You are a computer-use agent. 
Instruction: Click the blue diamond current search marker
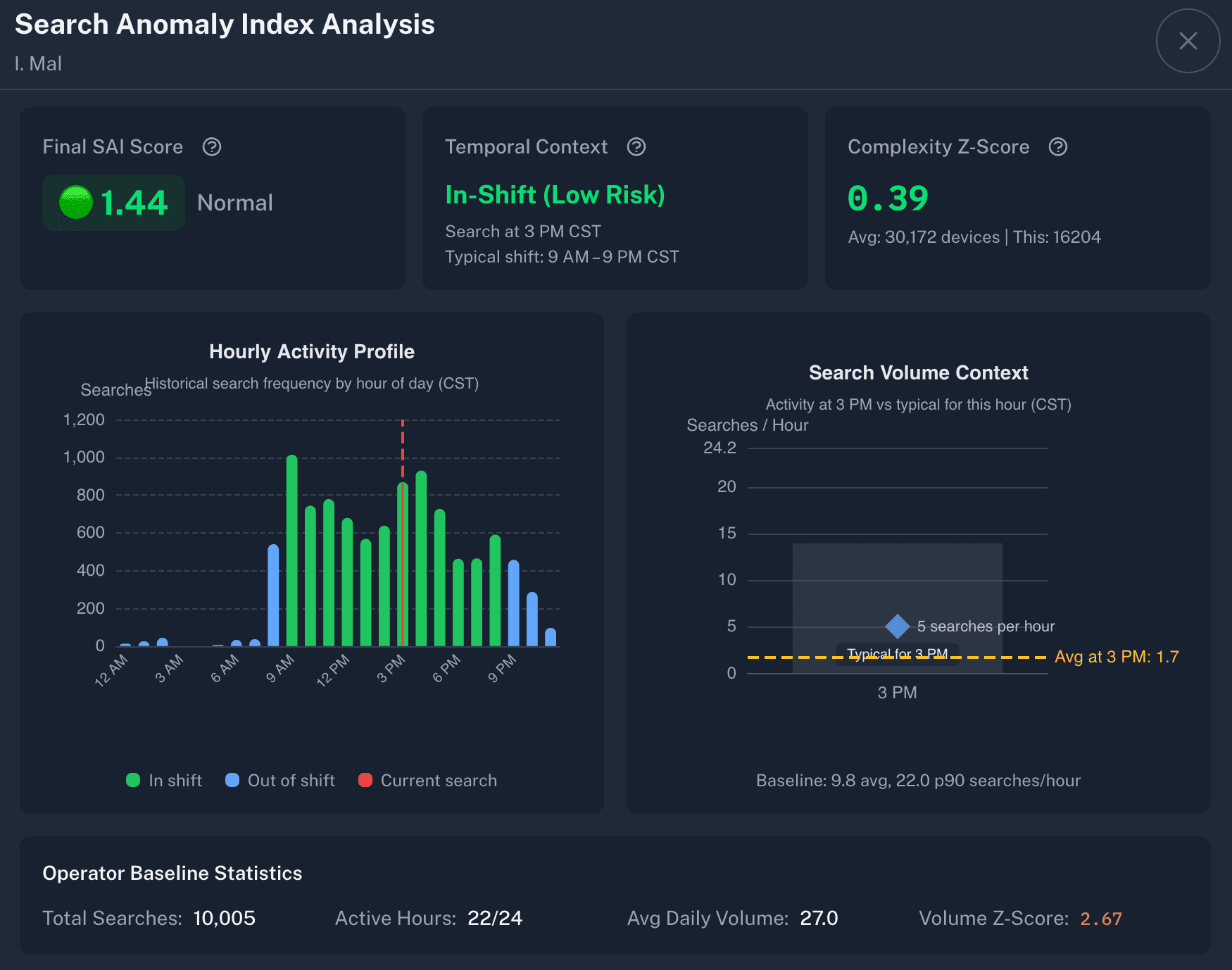(897, 626)
